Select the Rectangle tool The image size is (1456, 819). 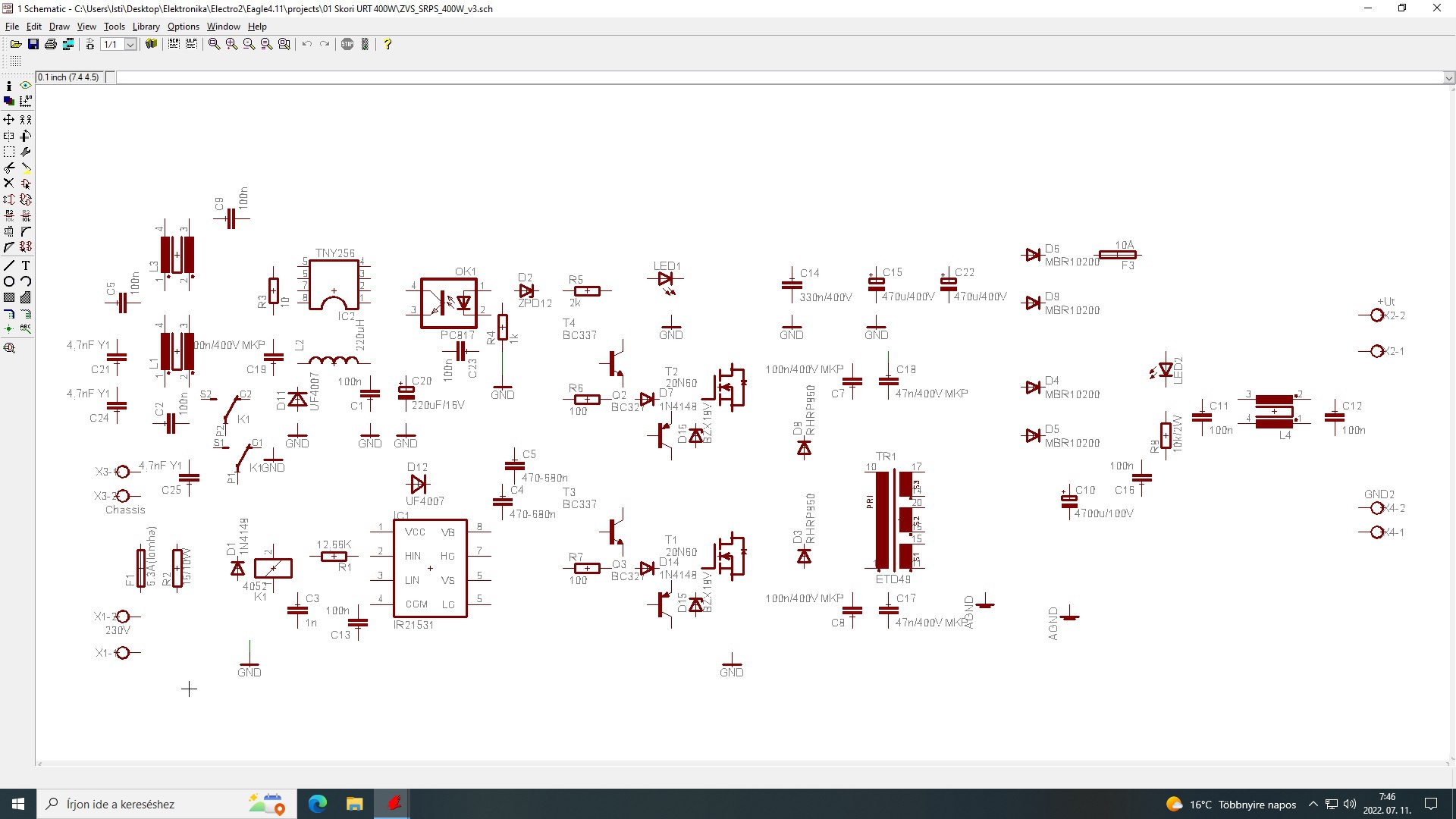pyautogui.click(x=9, y=297)
